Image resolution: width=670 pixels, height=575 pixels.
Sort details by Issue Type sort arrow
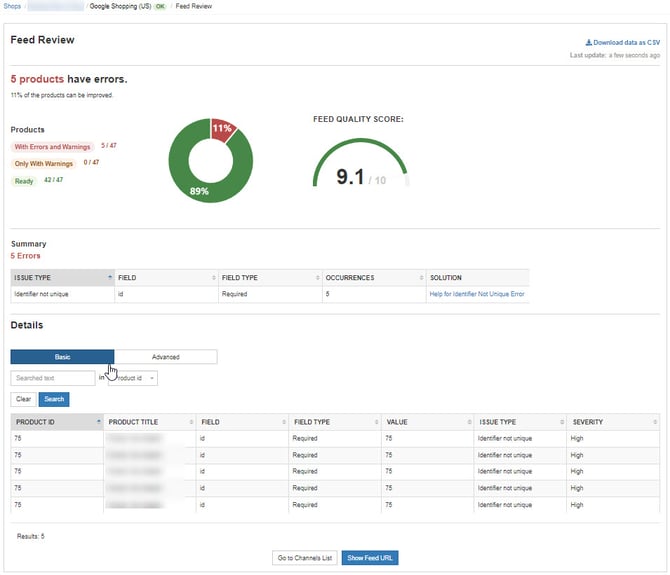pyautogui.click(x=562, y=422)
